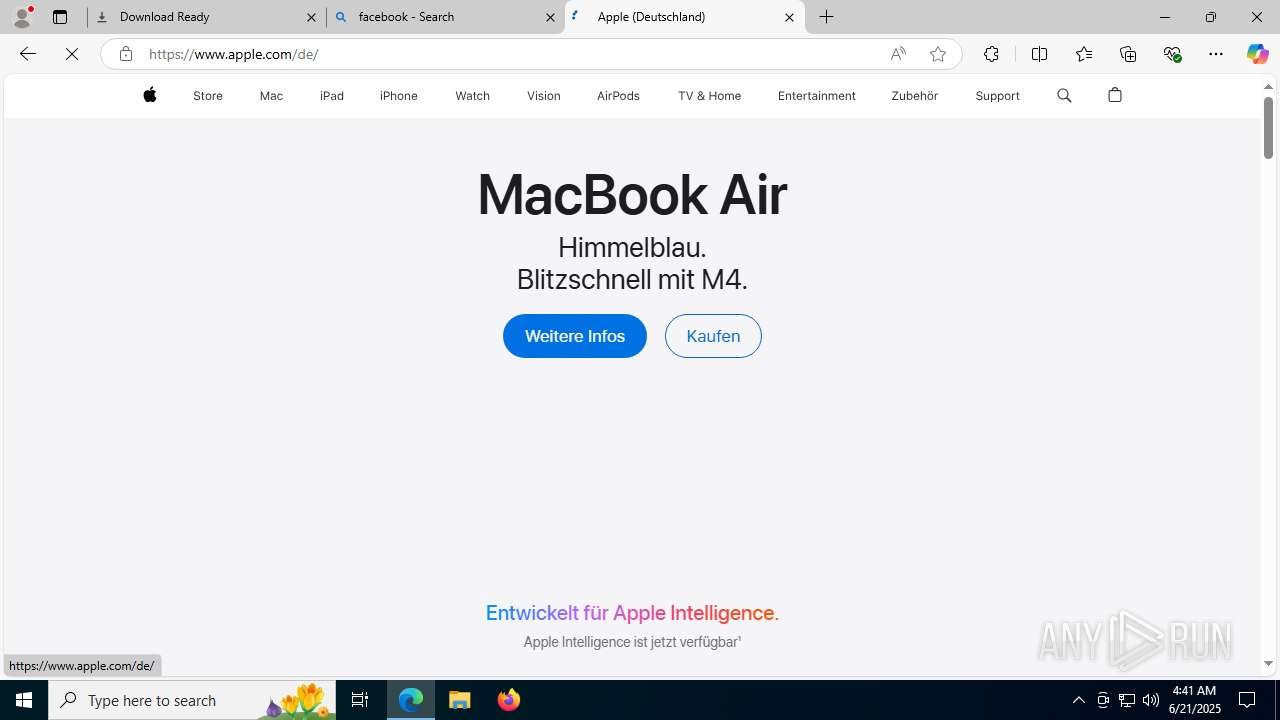
Task: Open the notification center icon
Action: point(1247,700)
